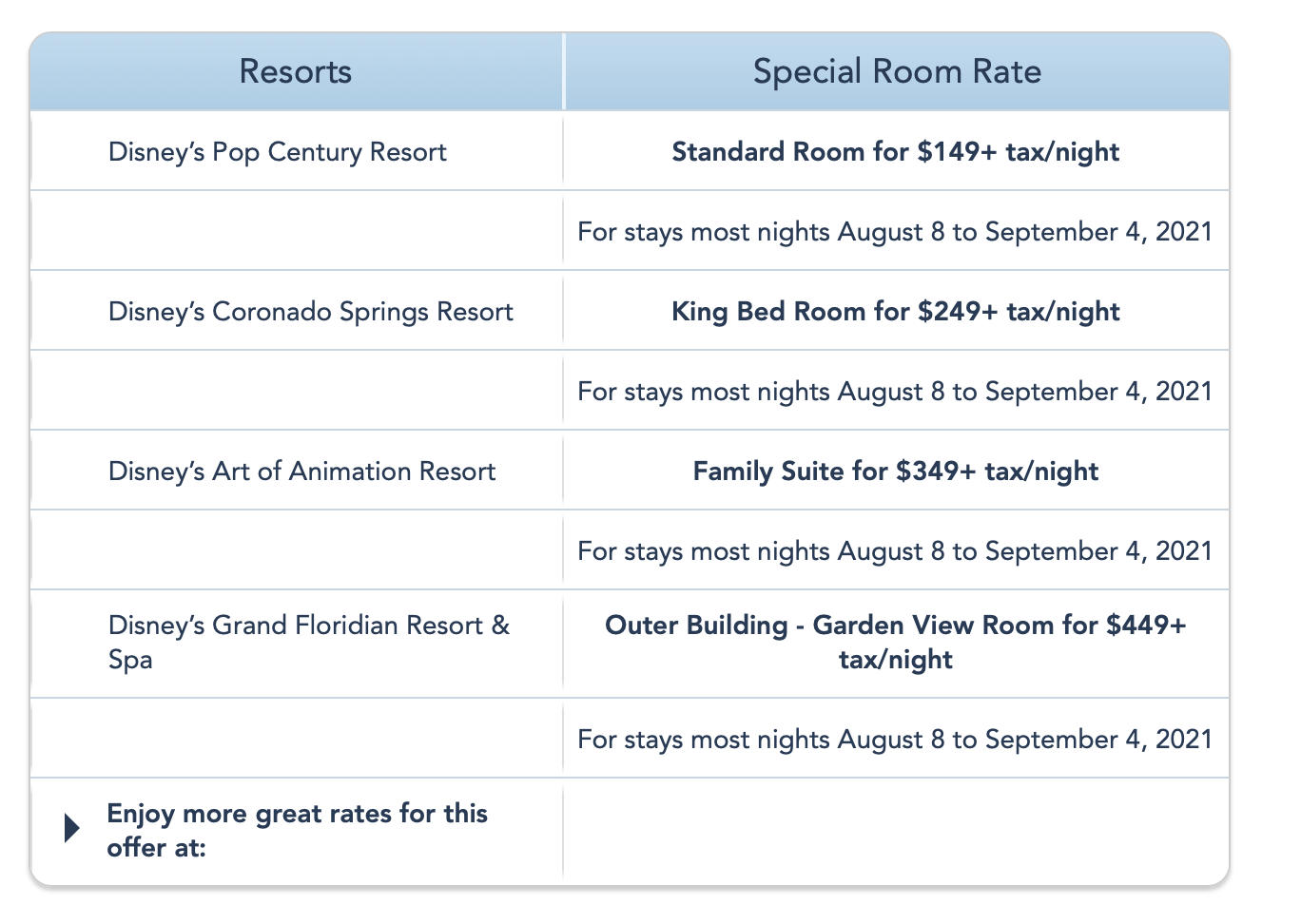Click blank resort cell below Coronado Springs row

pyautogui.click(x=297, y=392)
